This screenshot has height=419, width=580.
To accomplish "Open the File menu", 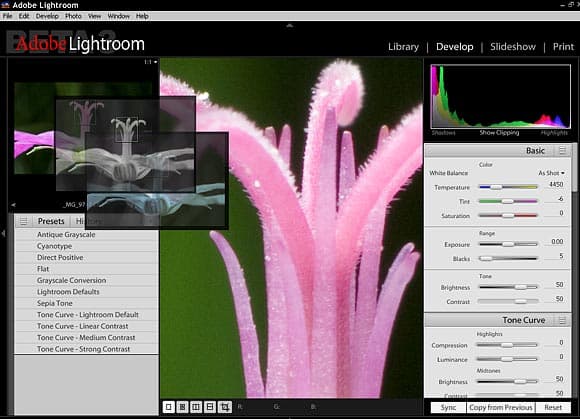I will coord(7,16).
